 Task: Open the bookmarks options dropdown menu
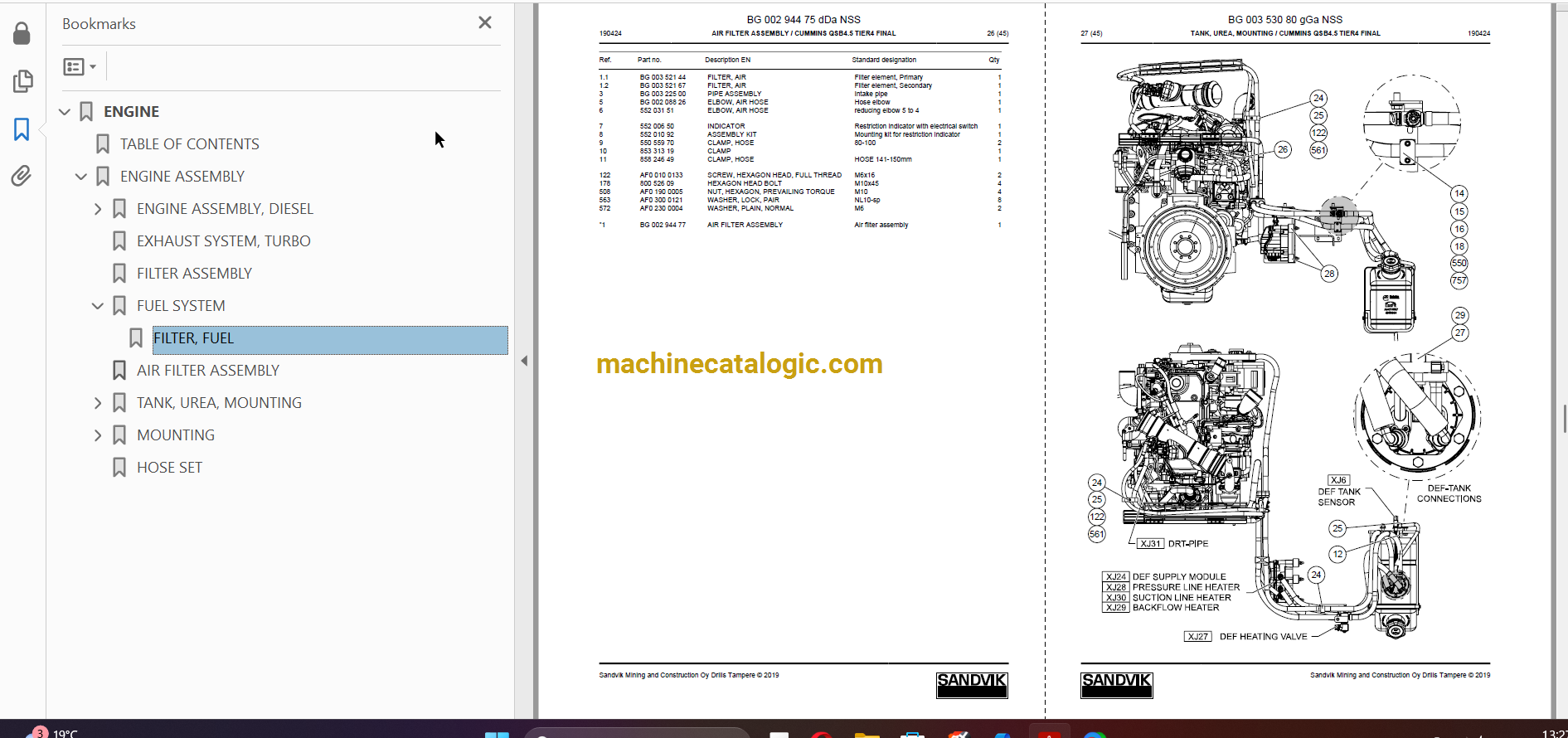coord(80,66)
